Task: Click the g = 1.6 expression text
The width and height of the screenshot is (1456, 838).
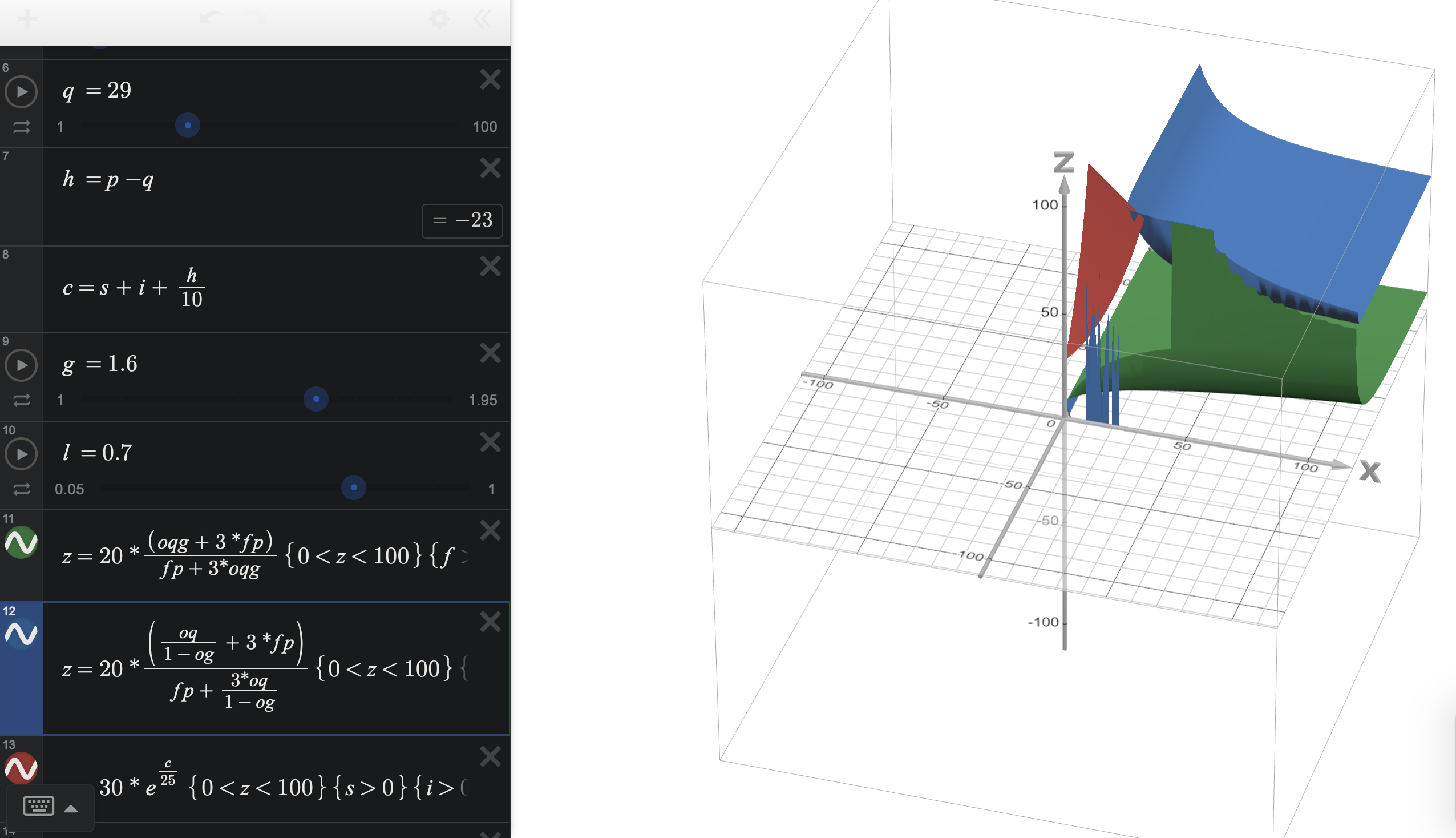Action: point(99,364)
